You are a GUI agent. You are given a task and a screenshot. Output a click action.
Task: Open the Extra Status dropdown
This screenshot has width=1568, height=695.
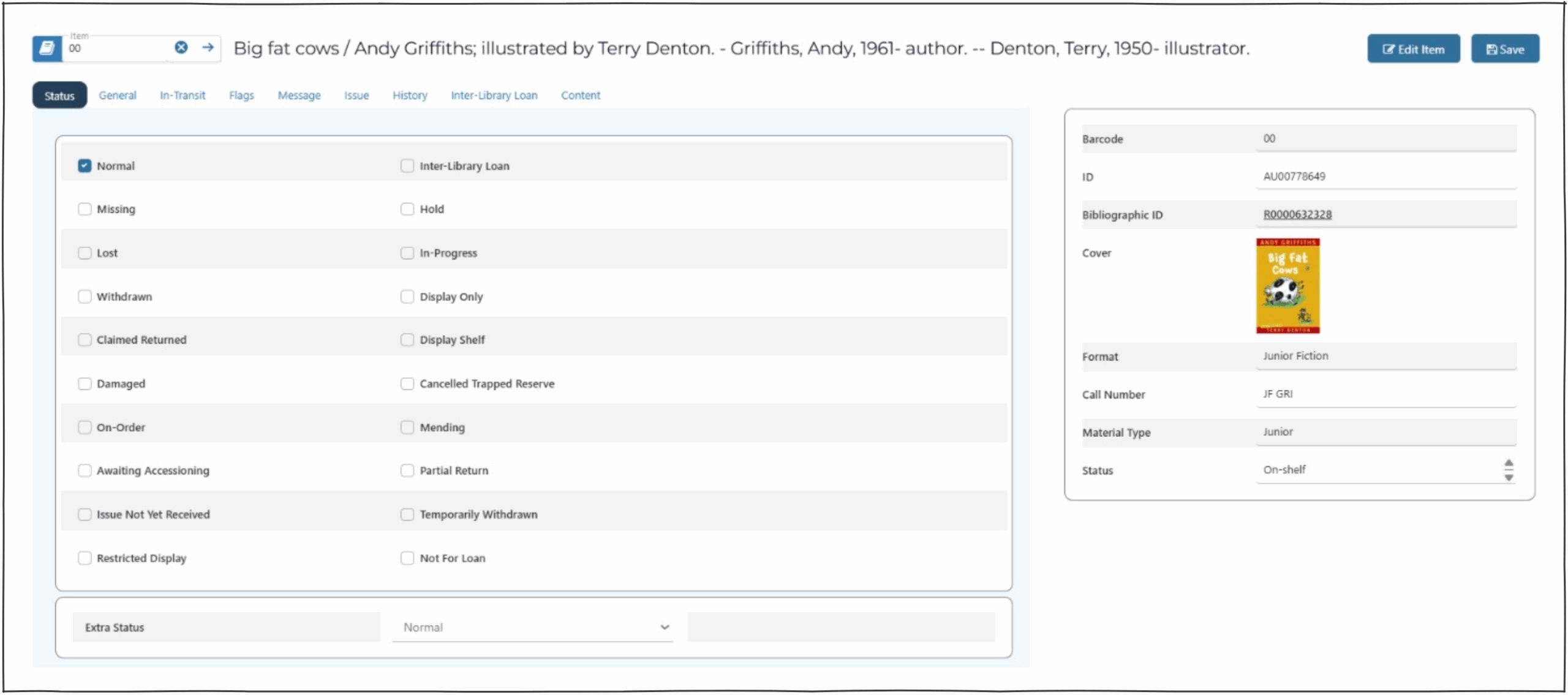click(x=532, y=628)
